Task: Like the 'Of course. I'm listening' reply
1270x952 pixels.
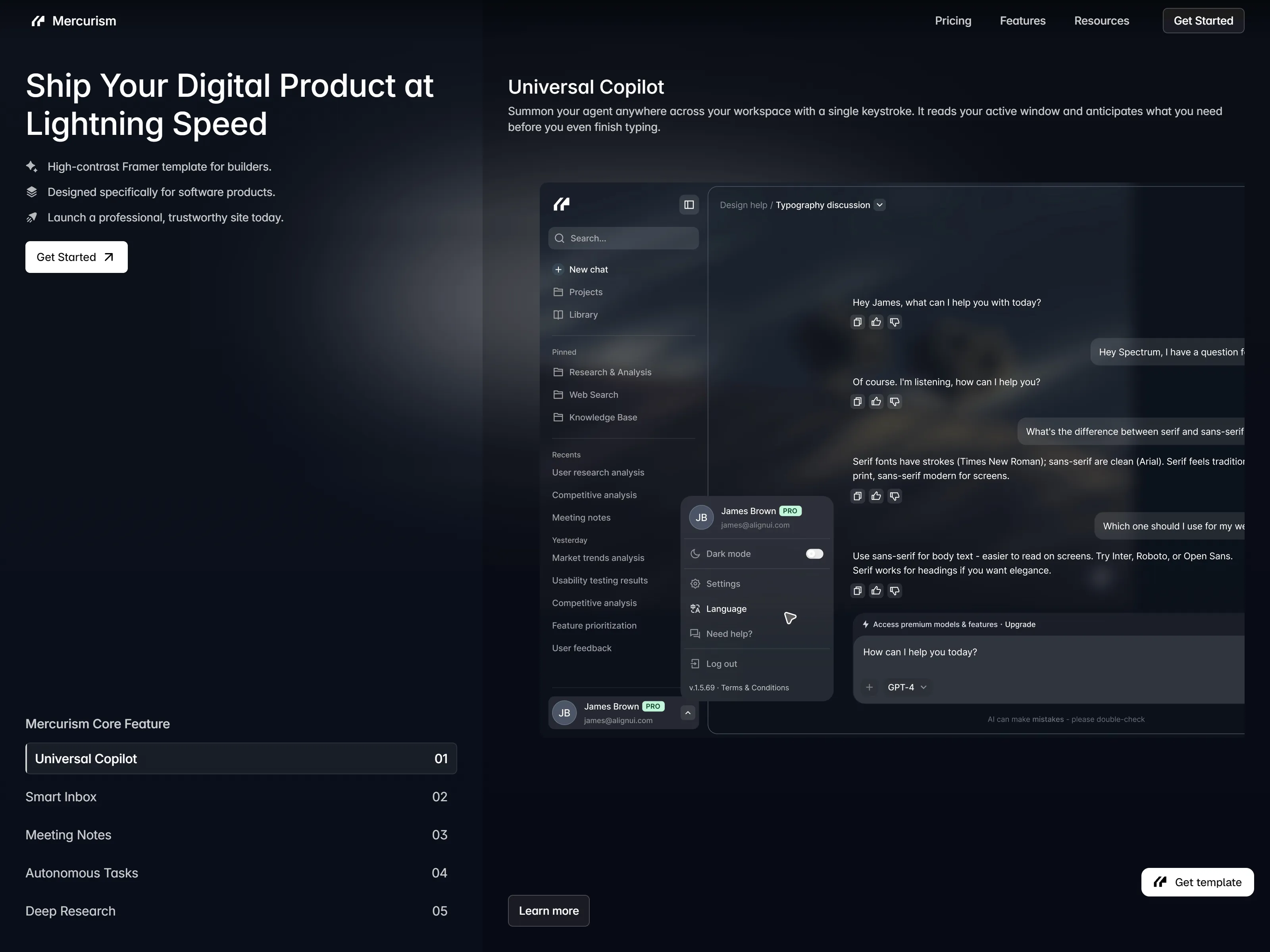Action: click(876, 402)
